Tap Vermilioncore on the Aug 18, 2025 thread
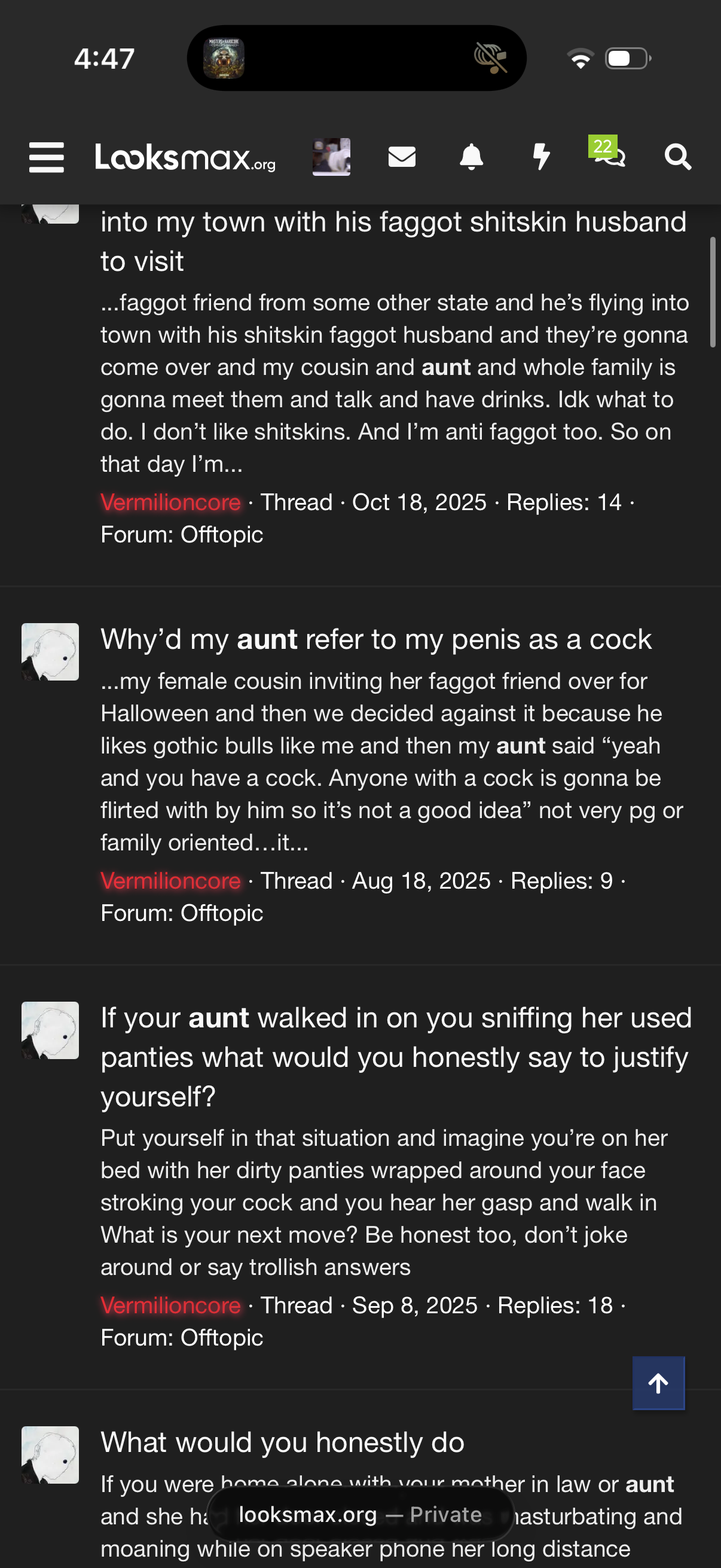 point(170,881)
